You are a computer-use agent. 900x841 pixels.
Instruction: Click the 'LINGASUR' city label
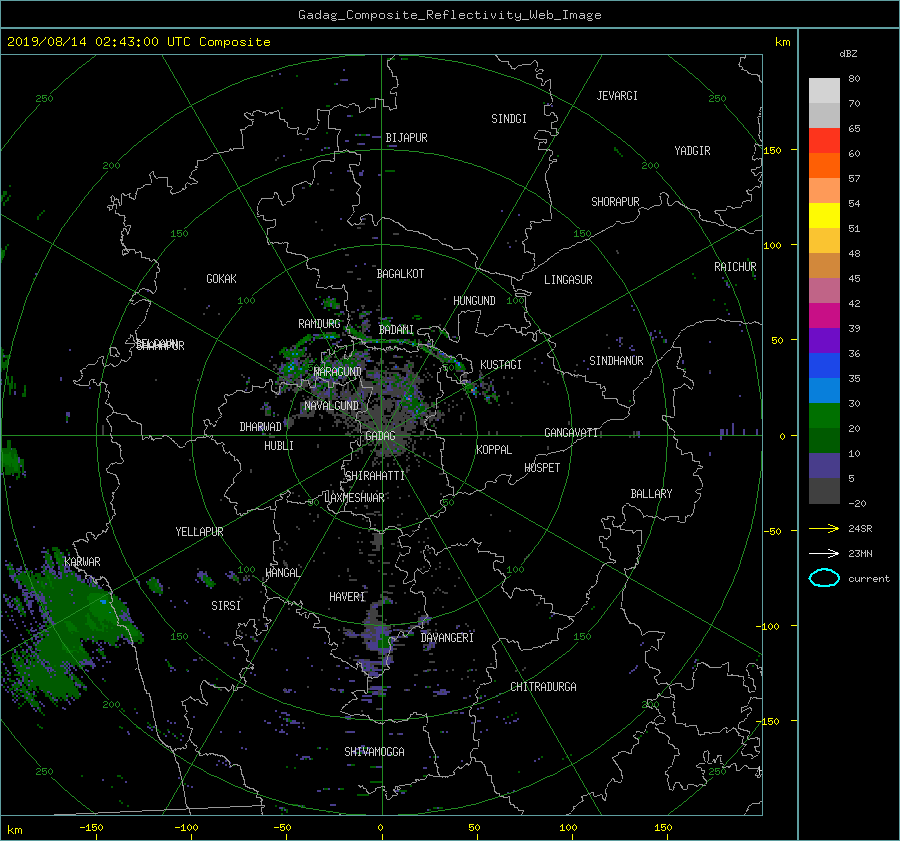(568, 280)
